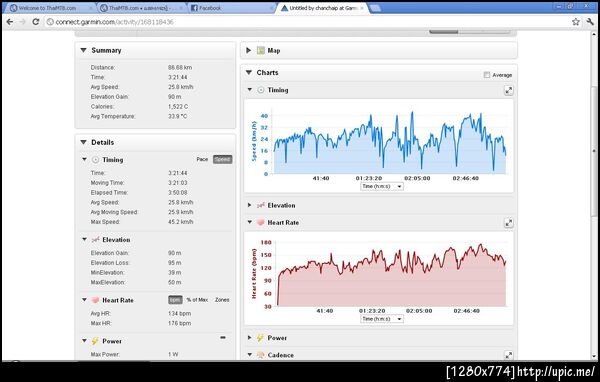Viewport: 600px width, 382px height.
Task: Collapse Heart Rate section in Details
Action: [x=85, y=300]
